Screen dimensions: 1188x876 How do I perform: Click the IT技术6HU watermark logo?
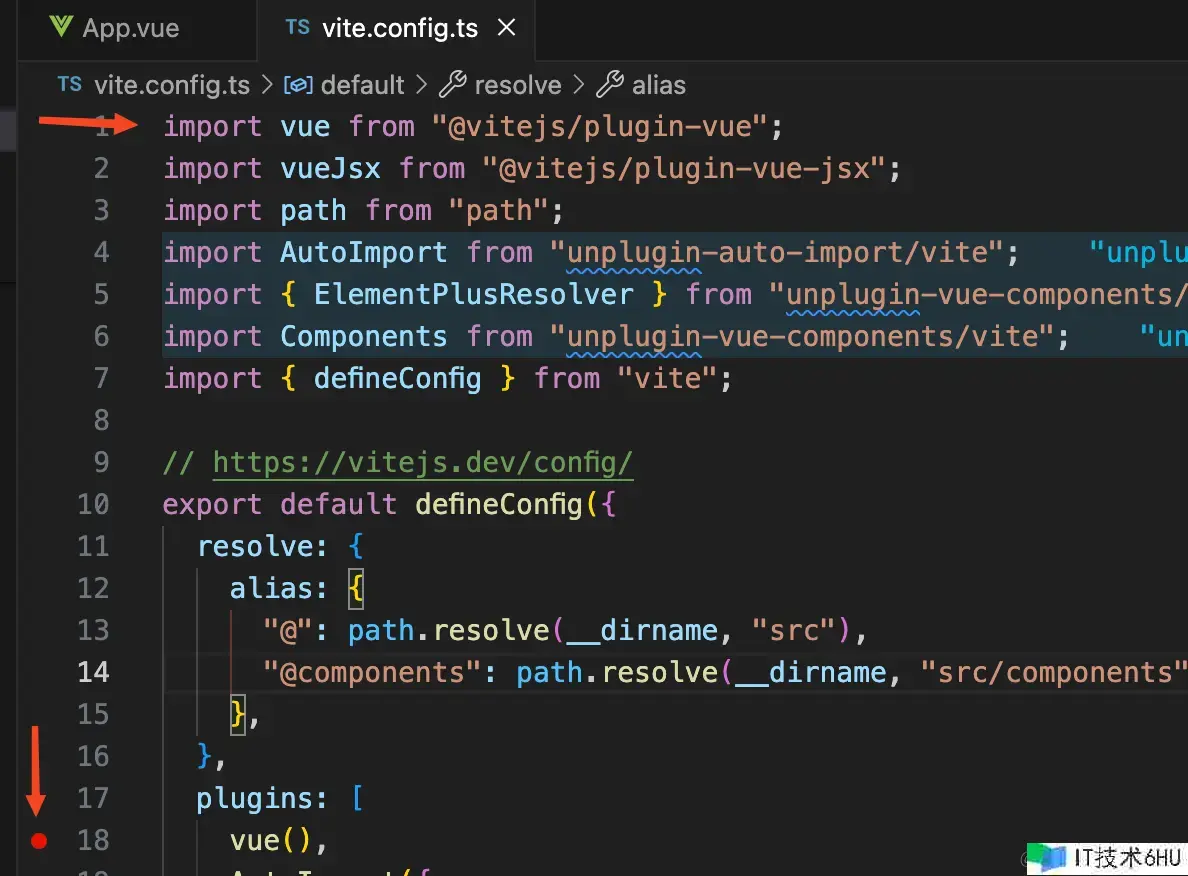pyautogui.click(x=1046, y=857)
